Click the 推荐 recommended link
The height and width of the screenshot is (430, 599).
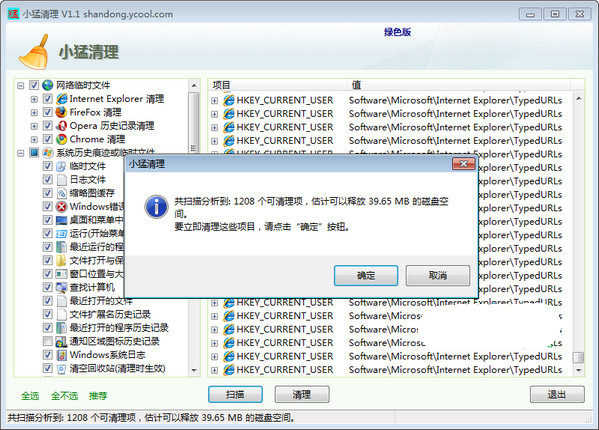click(98, 396)
